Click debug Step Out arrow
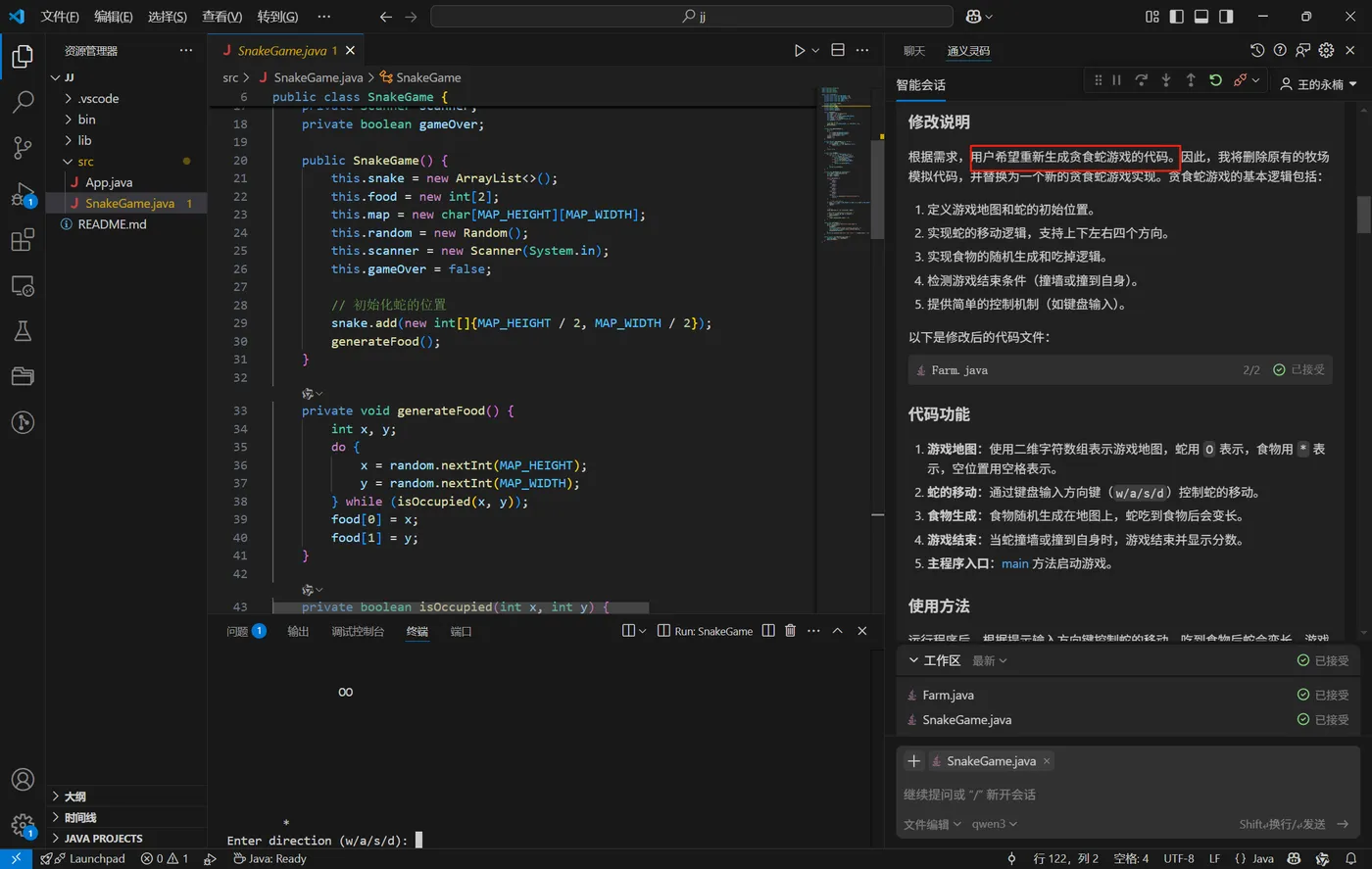The height and width of the screenshot is (869, 1372). (x=1191, y=80)
